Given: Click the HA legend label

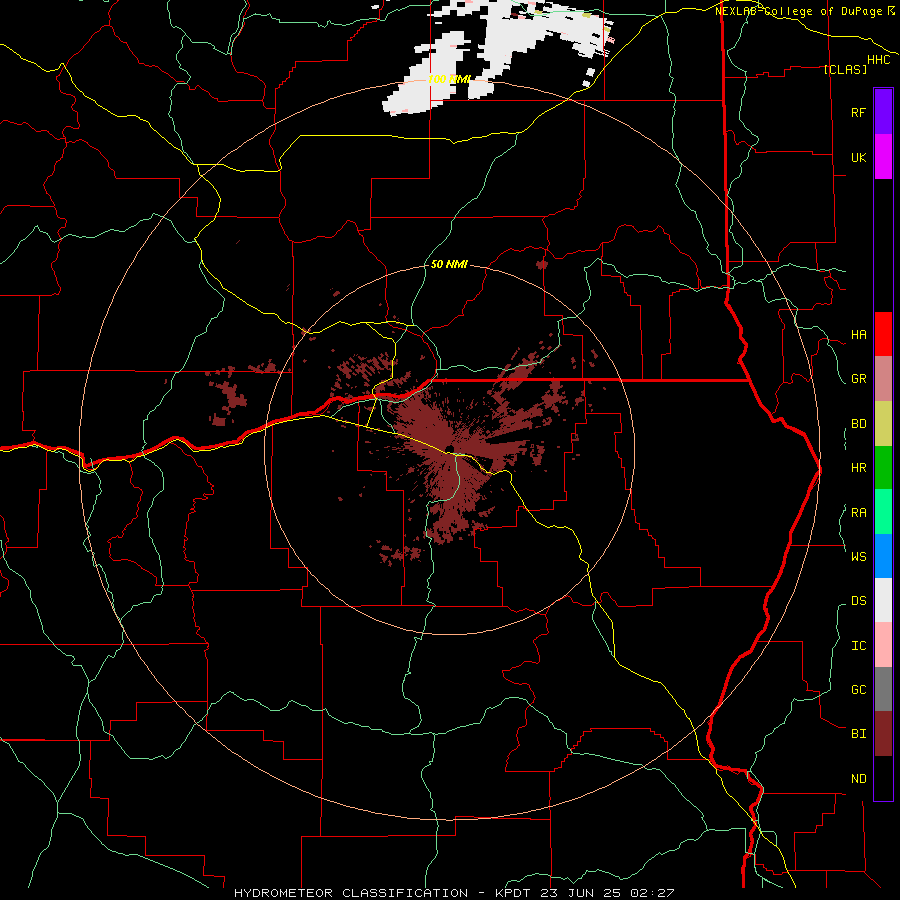Looking at the screenshot, I should click(x=858, y=334).
